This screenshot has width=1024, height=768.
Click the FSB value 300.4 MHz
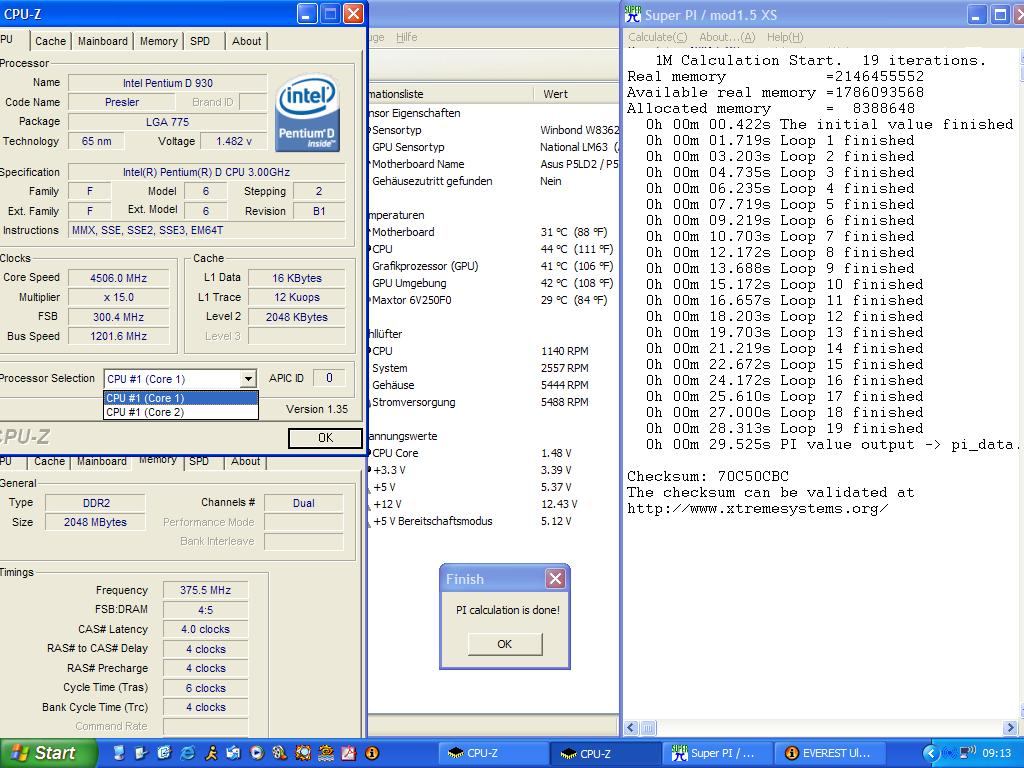coord(118,317)
